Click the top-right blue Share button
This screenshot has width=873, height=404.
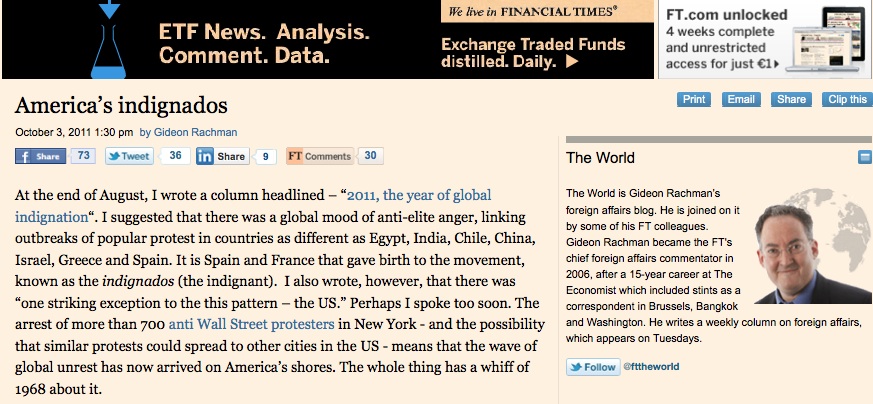point(791,99)
